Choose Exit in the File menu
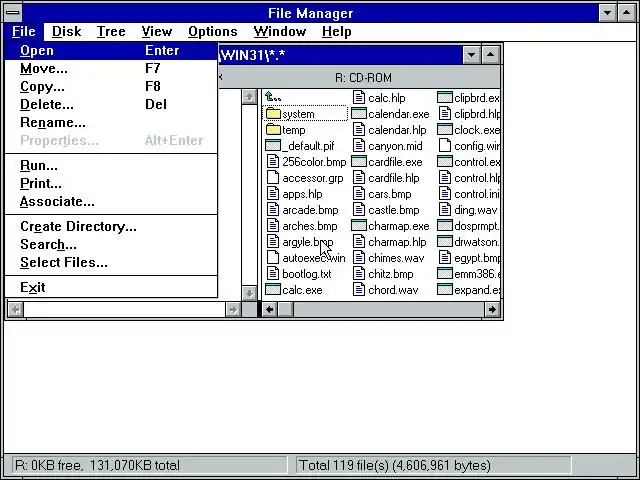The height and width of the screenshot is (480, 640). [x=111, y=287]
